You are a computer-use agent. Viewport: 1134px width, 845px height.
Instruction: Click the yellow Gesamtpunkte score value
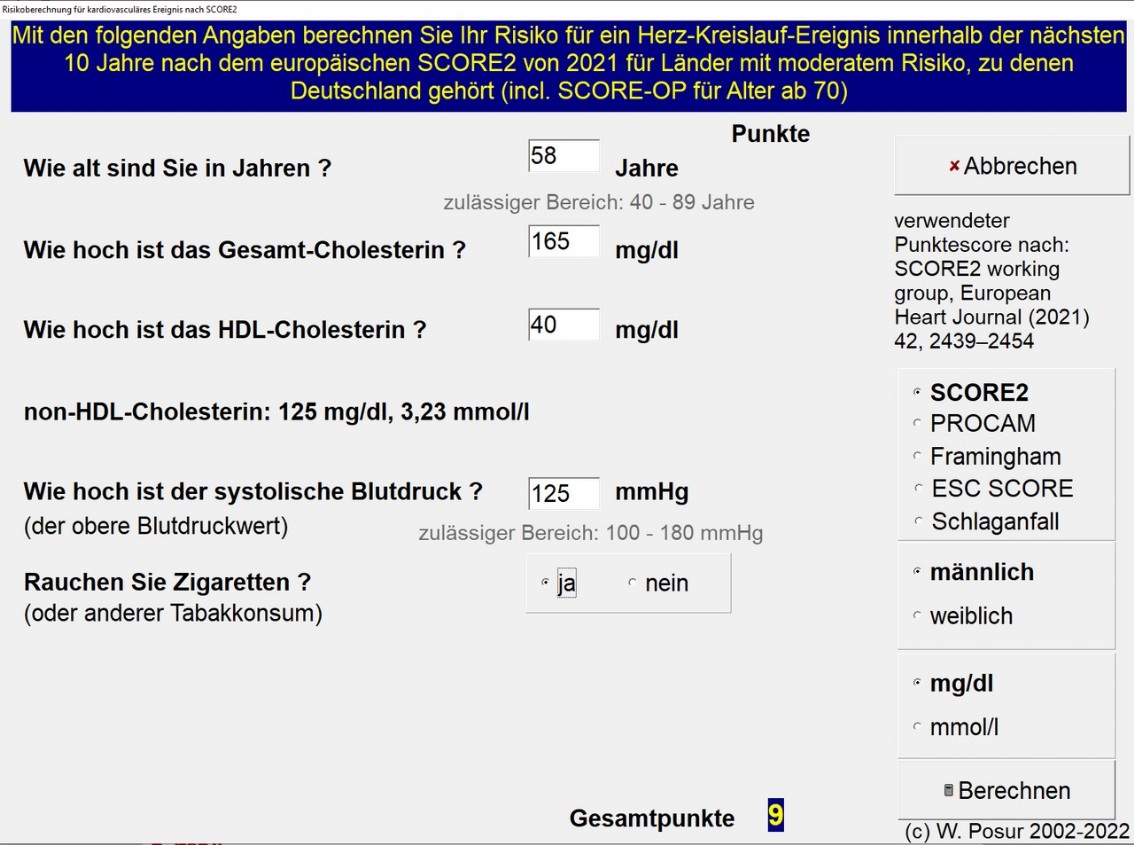point(775,817)
